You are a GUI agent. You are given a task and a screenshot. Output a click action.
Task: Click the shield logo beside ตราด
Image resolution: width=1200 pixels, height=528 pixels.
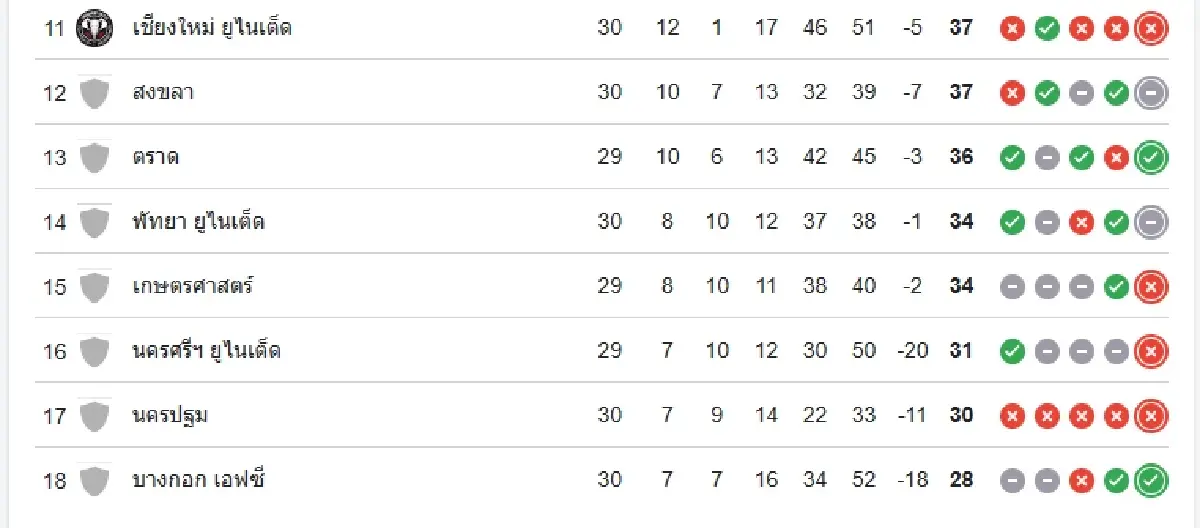point(94,157)
